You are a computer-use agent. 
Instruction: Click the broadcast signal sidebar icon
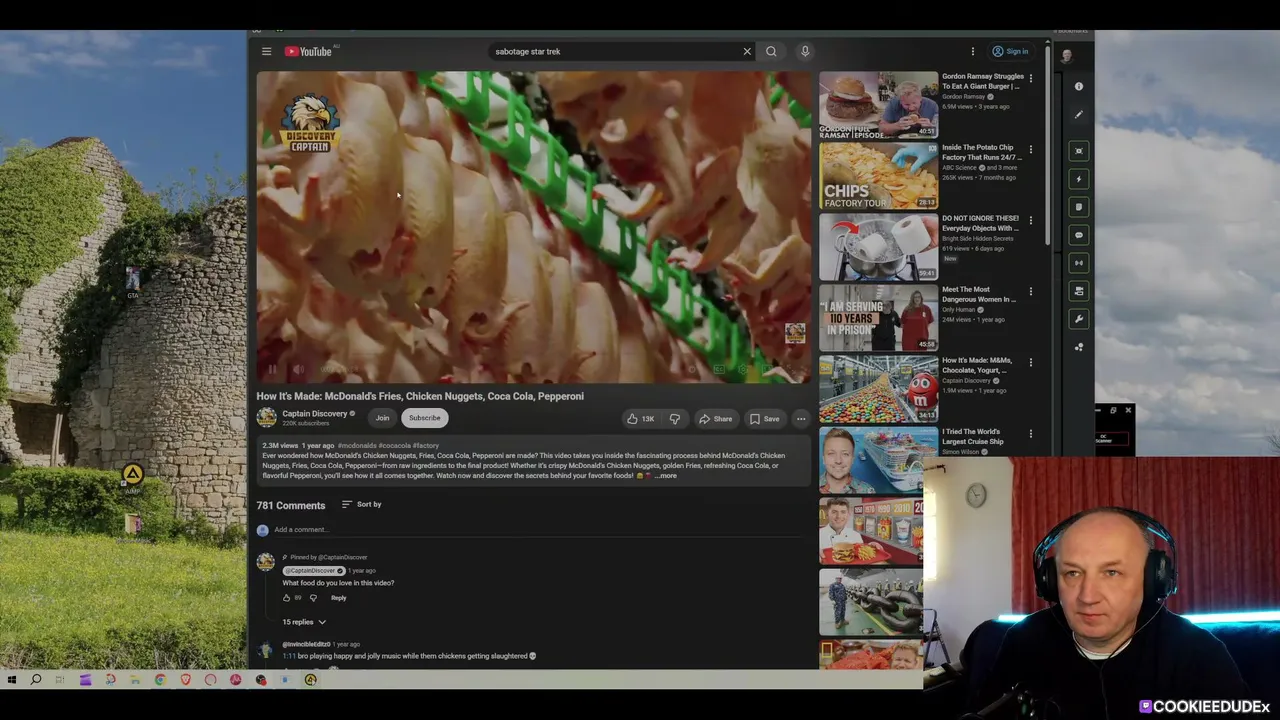(x=1079, y=263)
